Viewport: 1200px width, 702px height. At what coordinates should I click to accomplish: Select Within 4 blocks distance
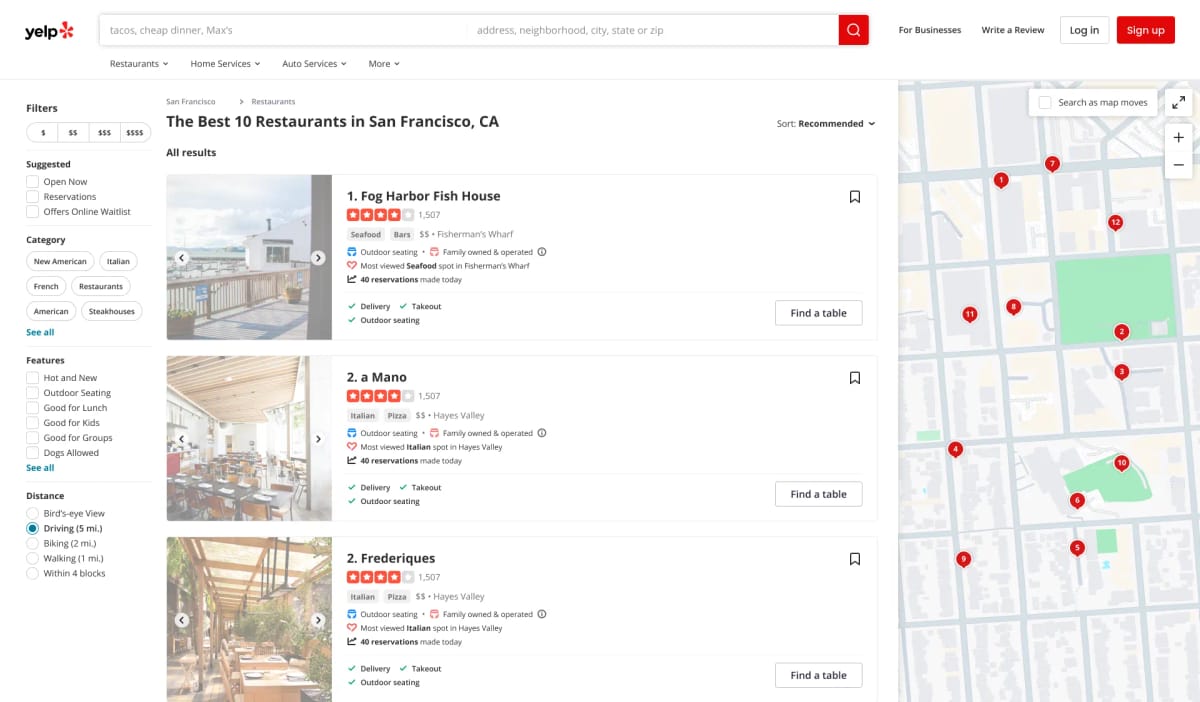pos(33,573)
